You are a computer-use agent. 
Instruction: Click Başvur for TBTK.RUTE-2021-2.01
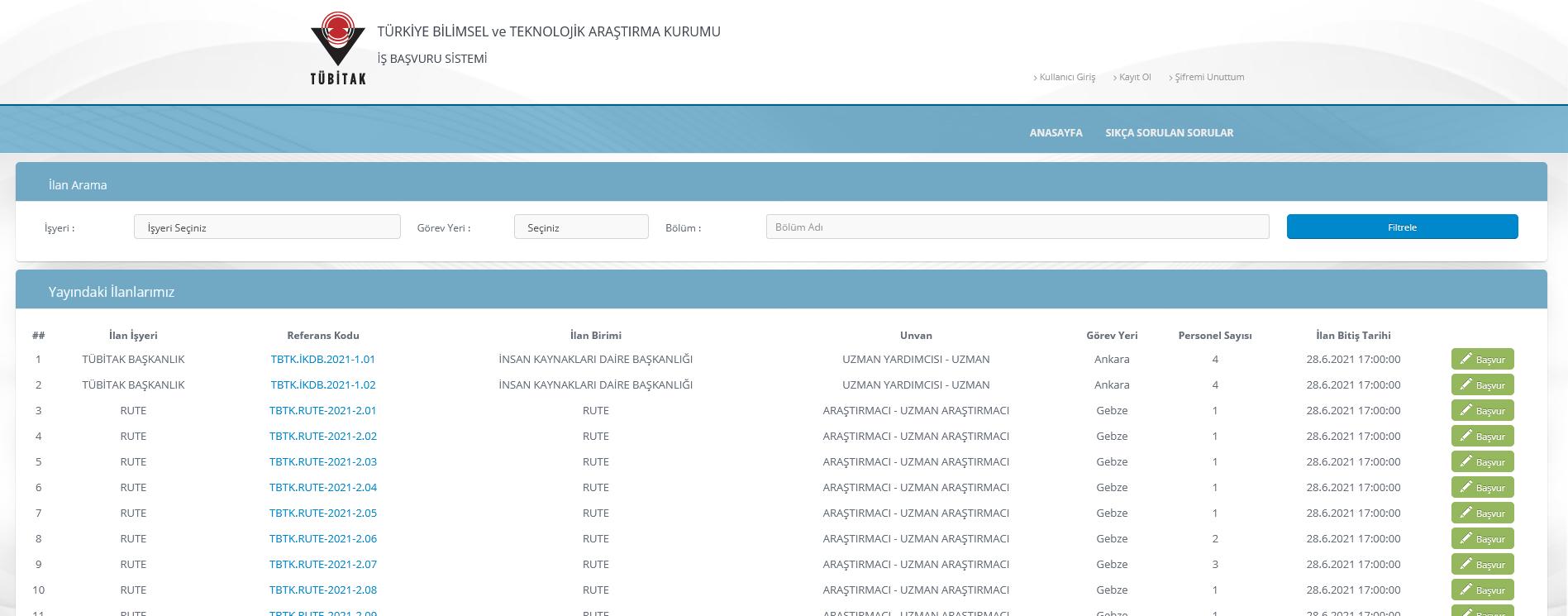click(x=1482, y=410)
